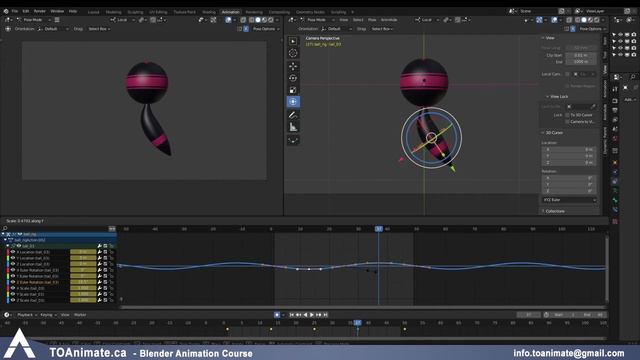Open the Help menu
The height and width of the screenshot is (360, 640).
[x=73, y=11]
